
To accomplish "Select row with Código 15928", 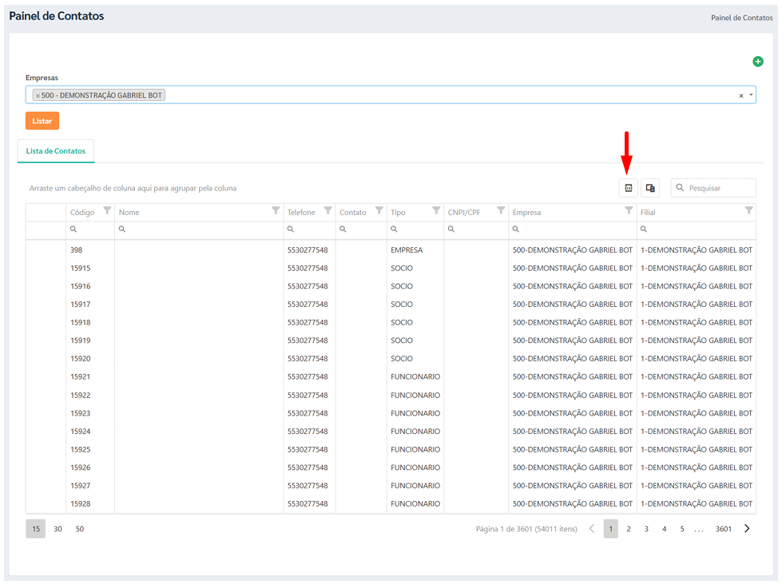I will click(x=390, y=504).
